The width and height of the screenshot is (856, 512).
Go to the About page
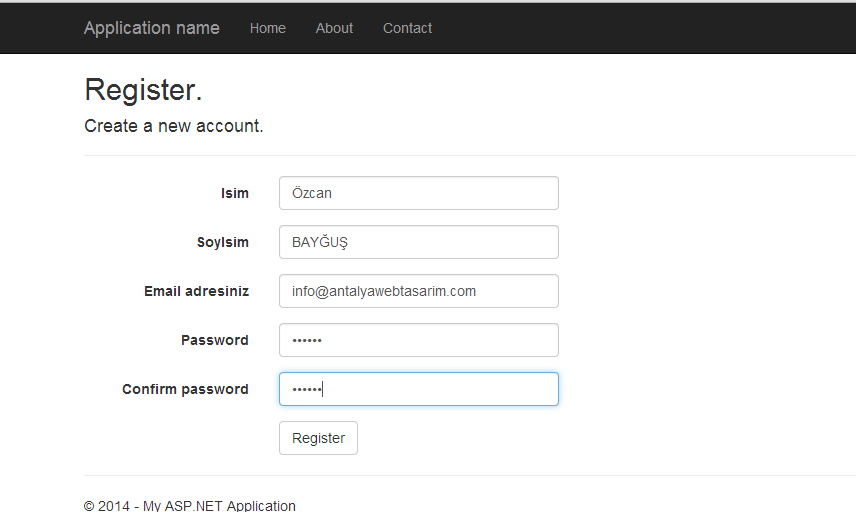click(334, 28)
